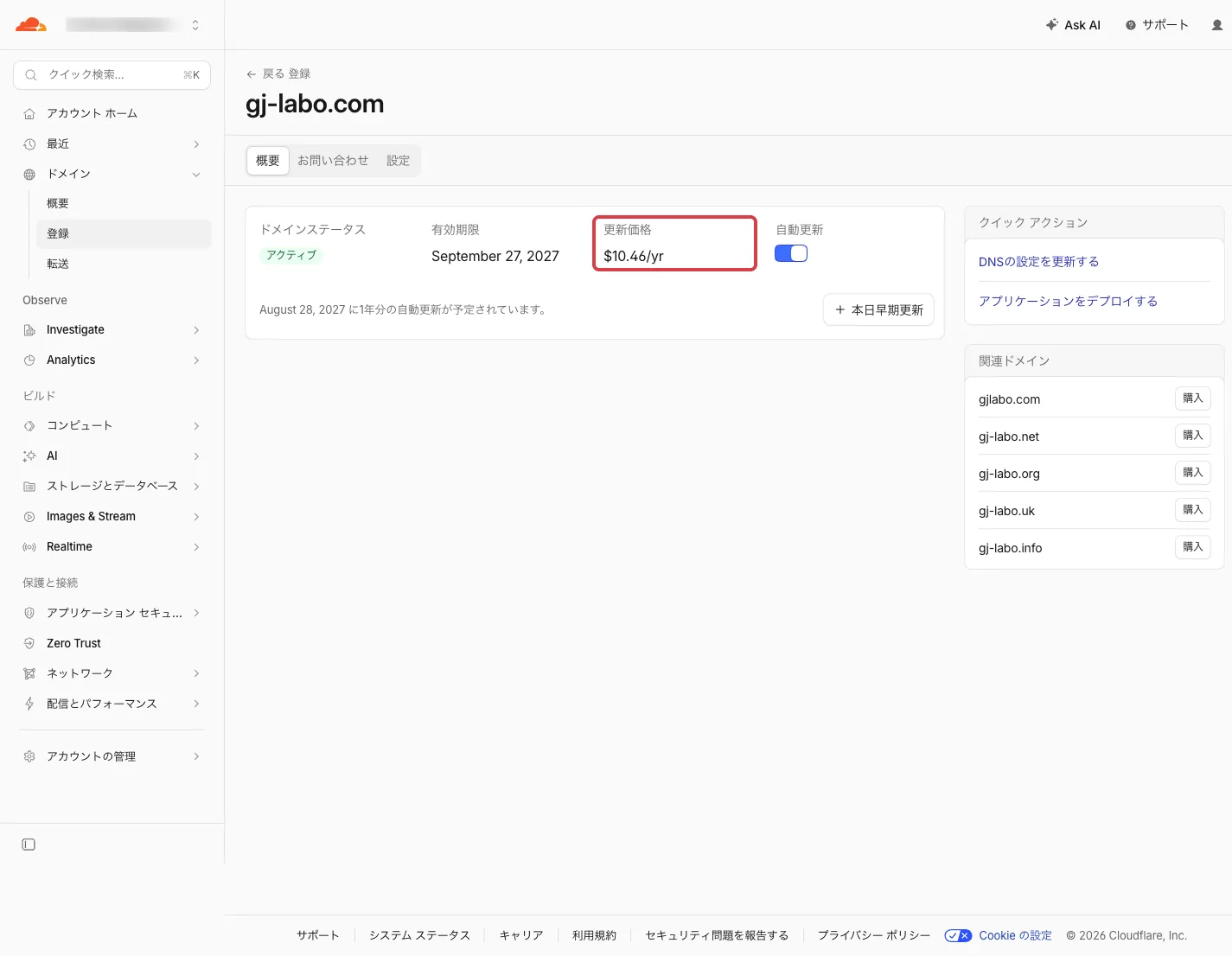The width and height of the screenshot is (1232, 956).
Task: Focus the クイック検索 search field
Action: point(112,75)
